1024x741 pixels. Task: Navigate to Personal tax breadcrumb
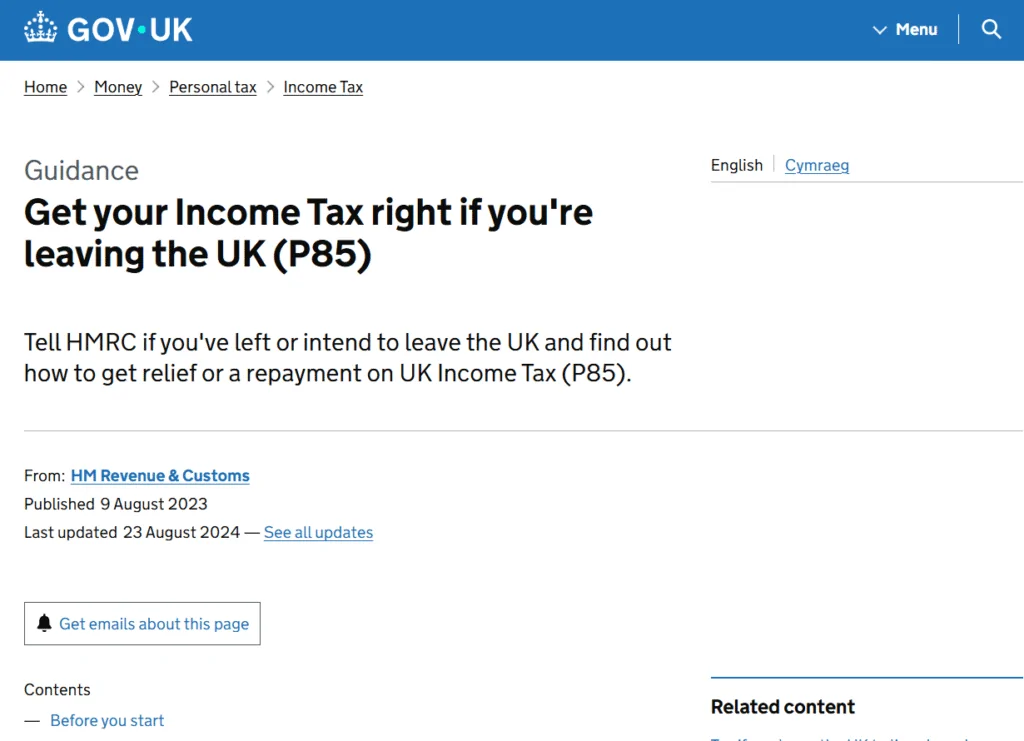(213, 87)
